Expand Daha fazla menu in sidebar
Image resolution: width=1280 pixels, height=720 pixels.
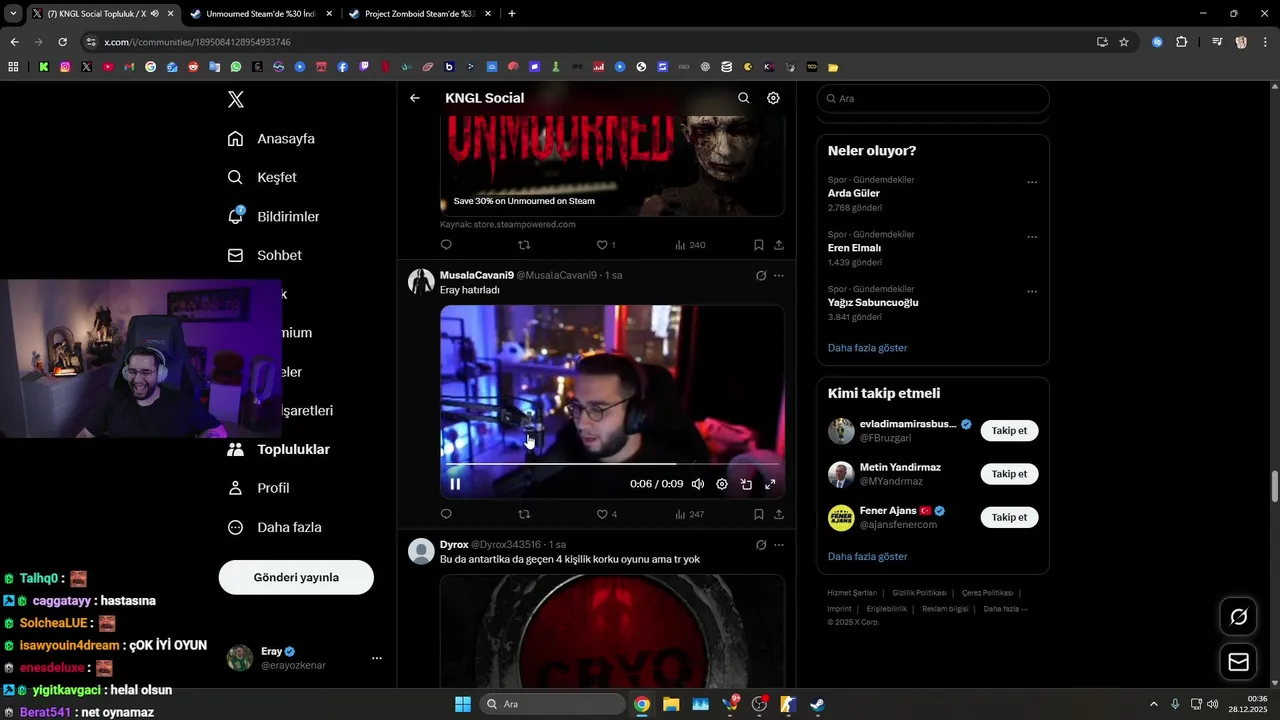[x=274, y=527]
